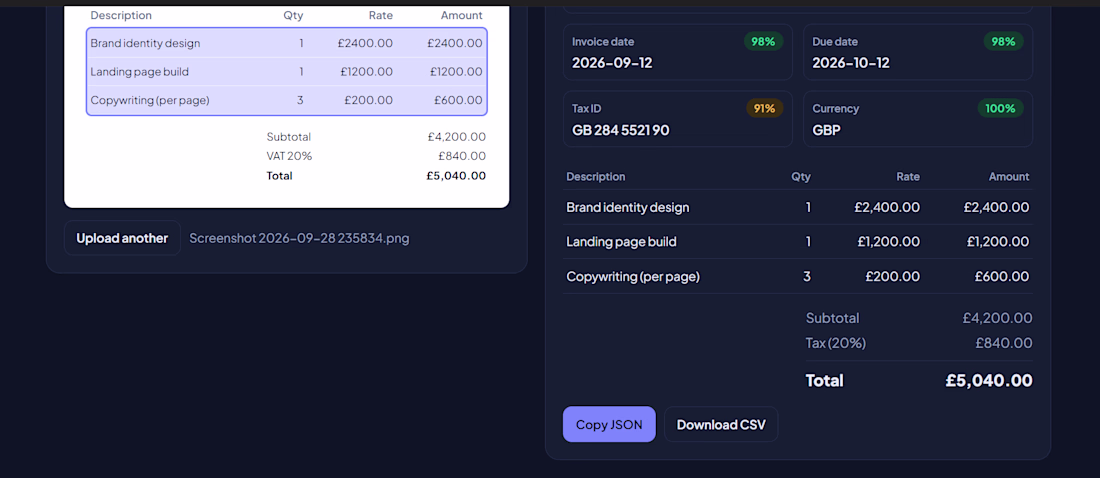Click Total £5,040.00 in invoice preview
The width and height of the screenshot is (1100, 478).
tap(455, 175)
